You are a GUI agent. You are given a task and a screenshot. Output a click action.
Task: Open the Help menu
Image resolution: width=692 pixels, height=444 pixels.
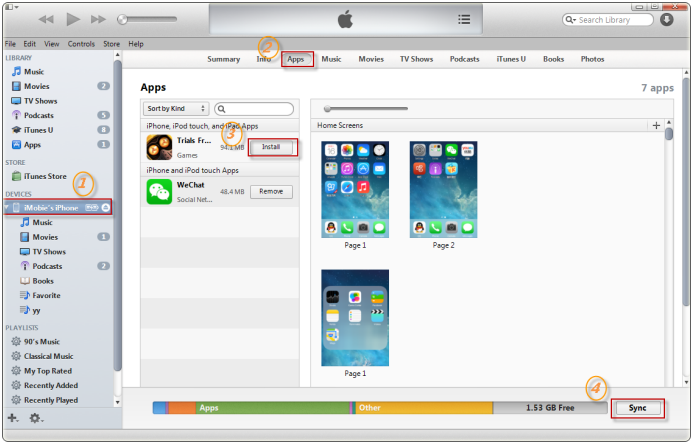coord(136,44)
